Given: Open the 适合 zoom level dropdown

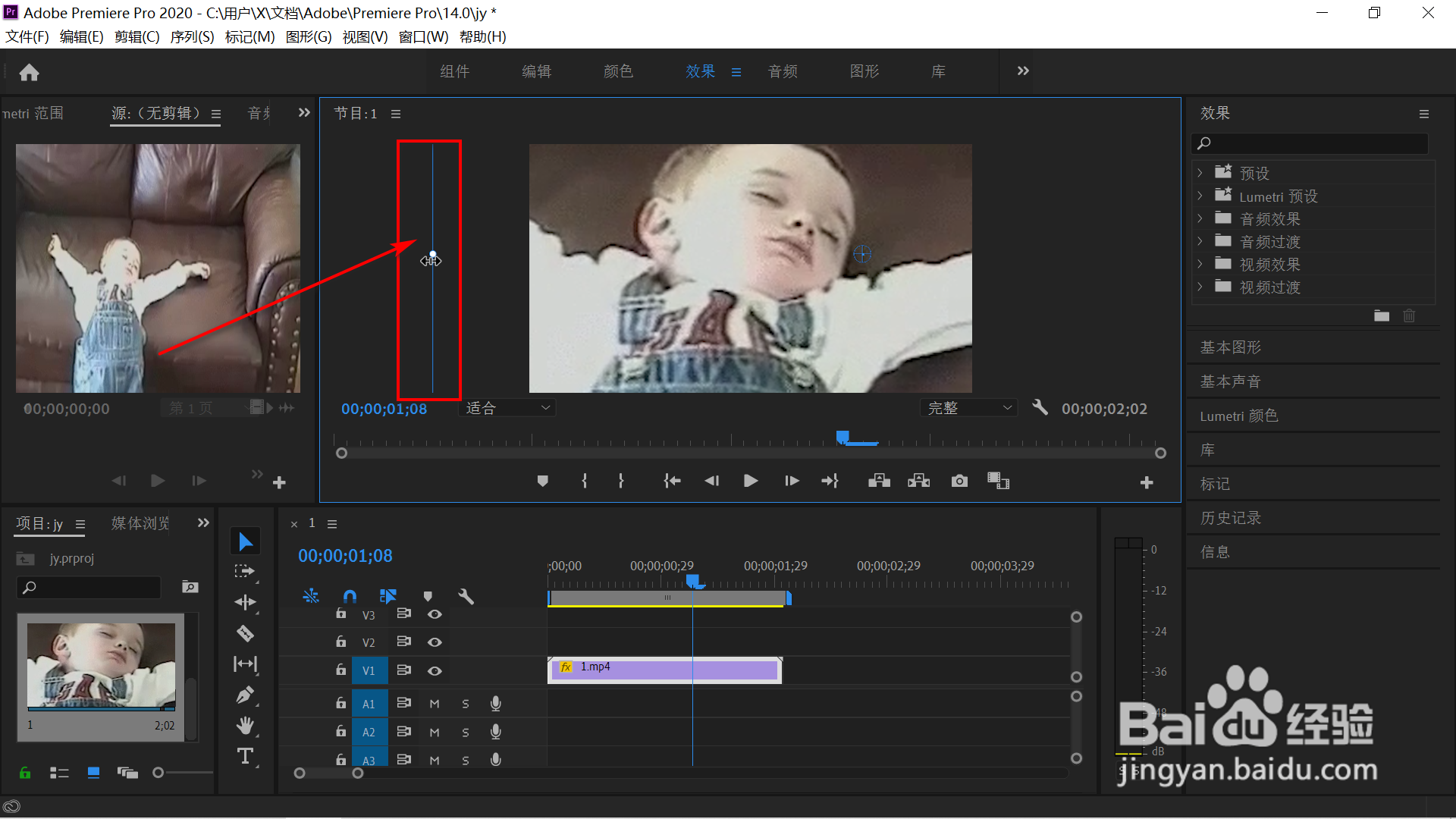Looking at the screenshot, I should tap(507, 408).
